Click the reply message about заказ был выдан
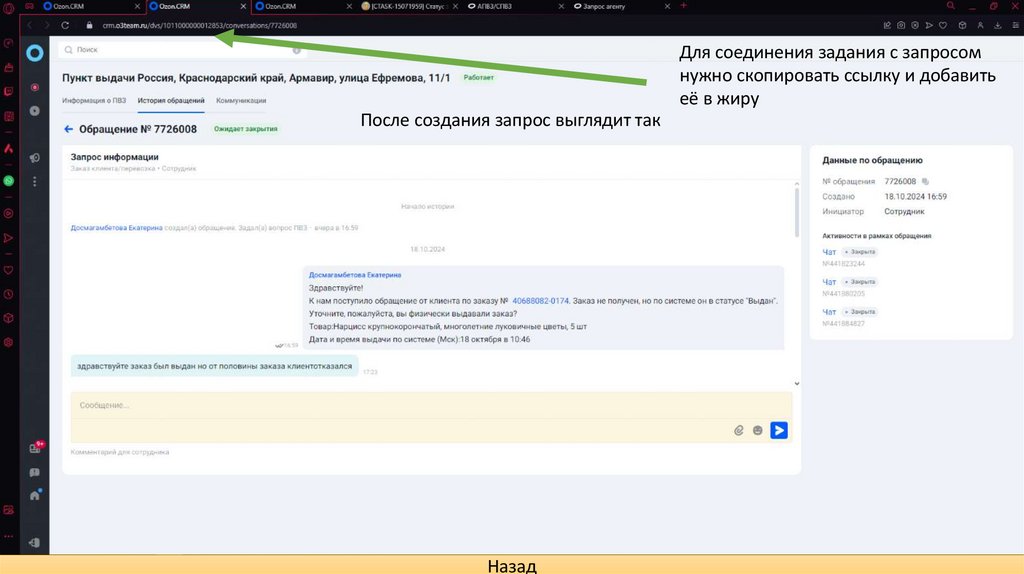Viewport: 1024px width, 574px height. [x=214, y=366]
